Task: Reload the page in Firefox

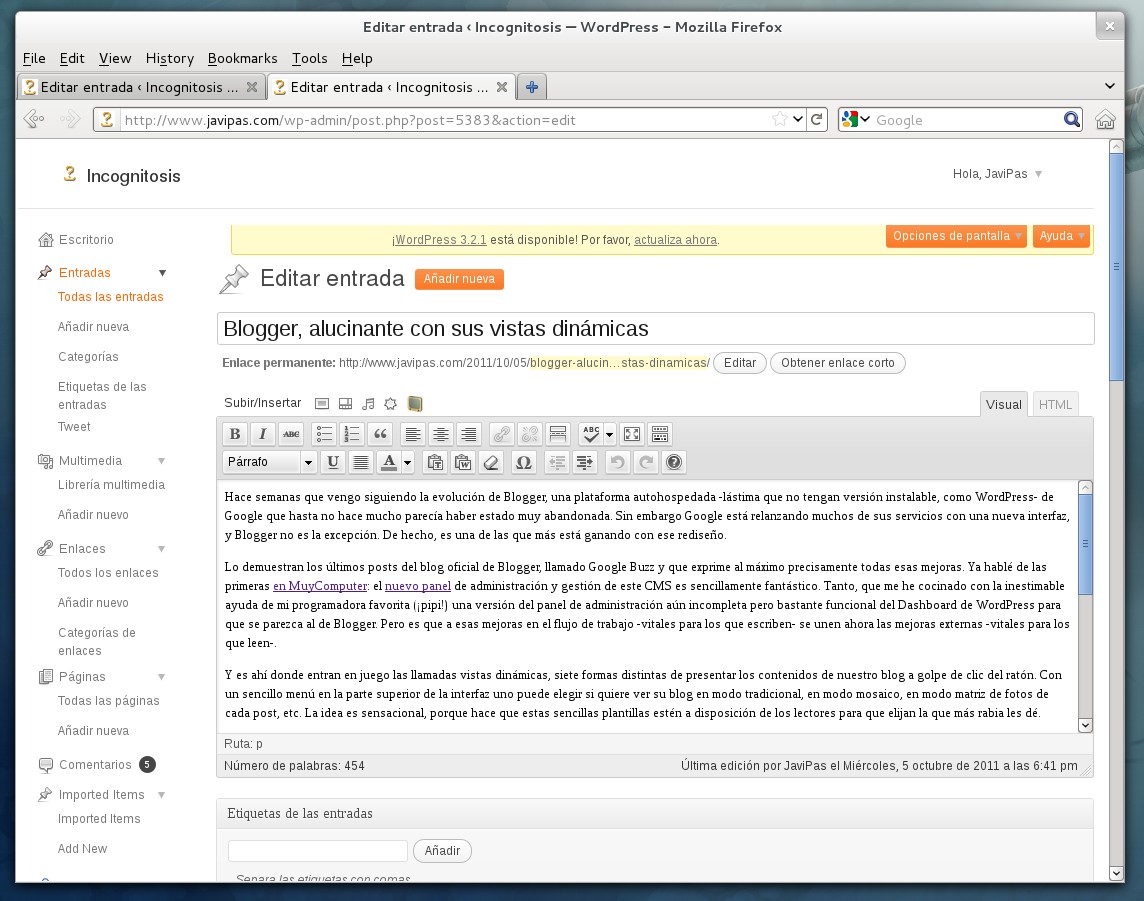Action: (816, 119)
